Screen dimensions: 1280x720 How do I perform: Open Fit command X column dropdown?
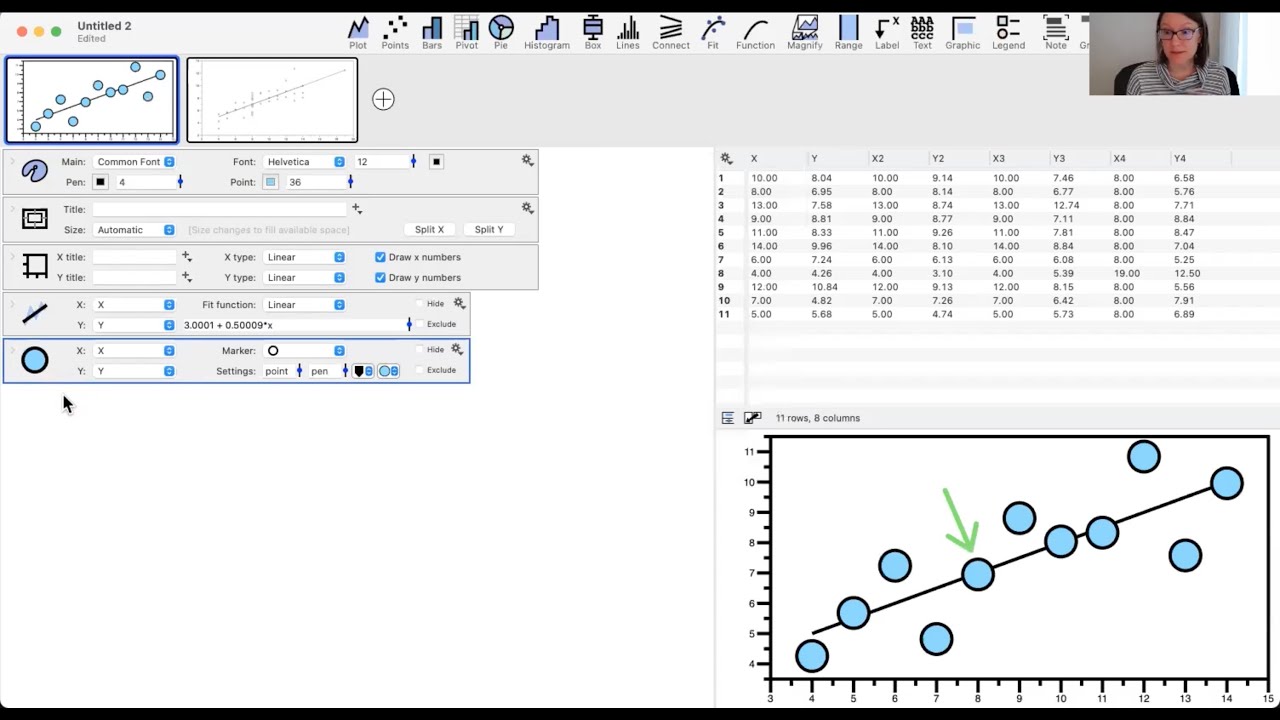[x=134, y=305]
